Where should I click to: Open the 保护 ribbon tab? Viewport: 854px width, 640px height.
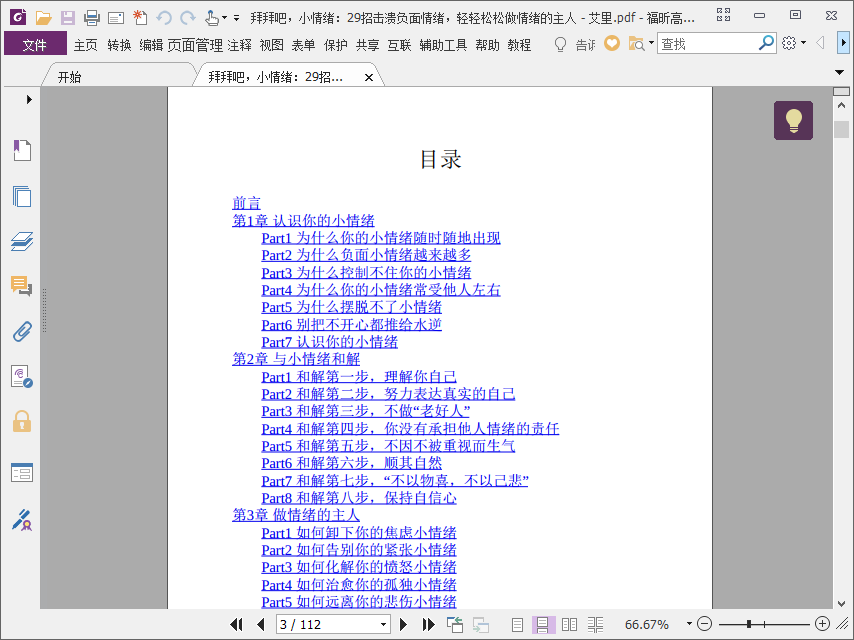point(336,45)
